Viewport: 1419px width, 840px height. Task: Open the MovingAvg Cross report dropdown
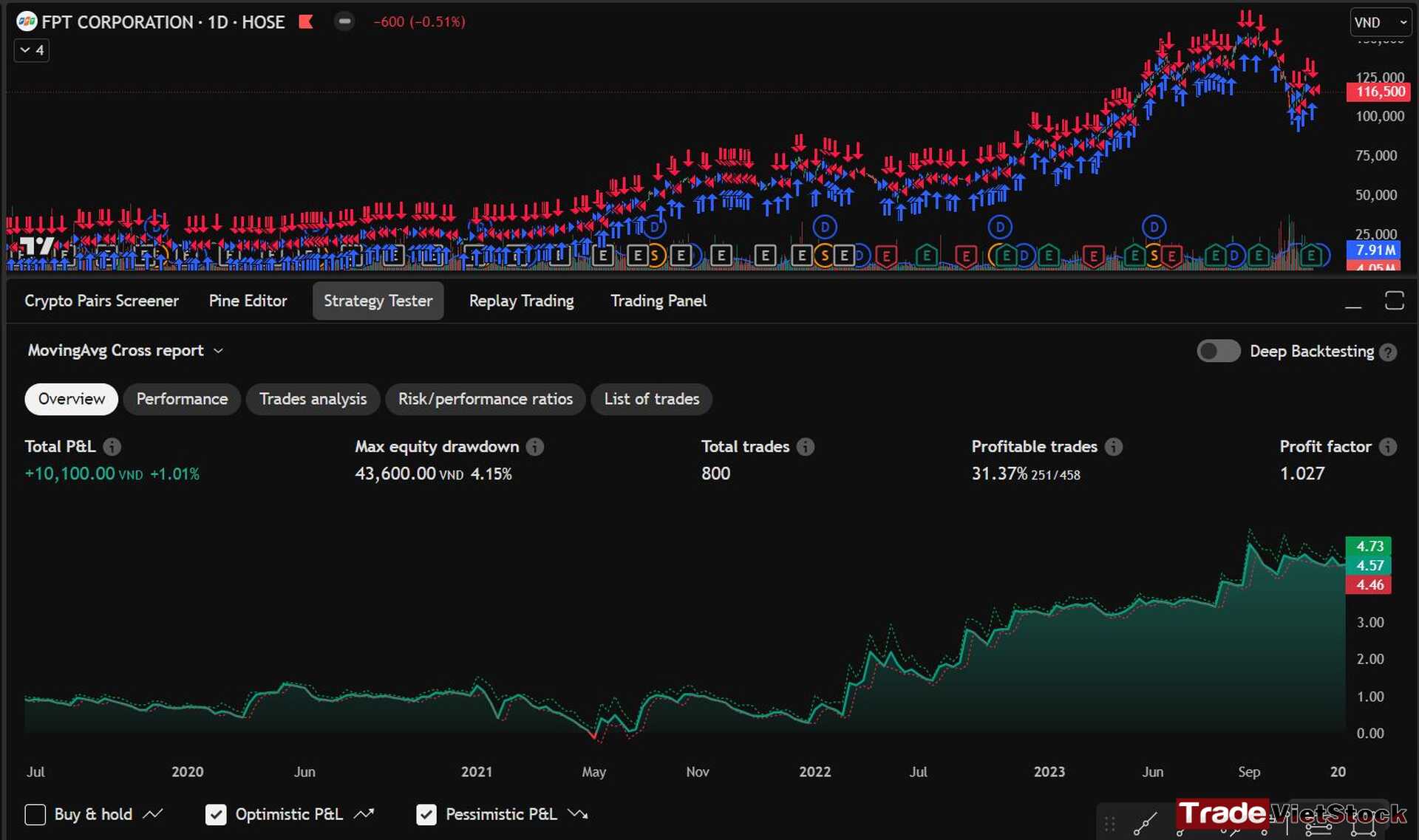pos(125,350)
